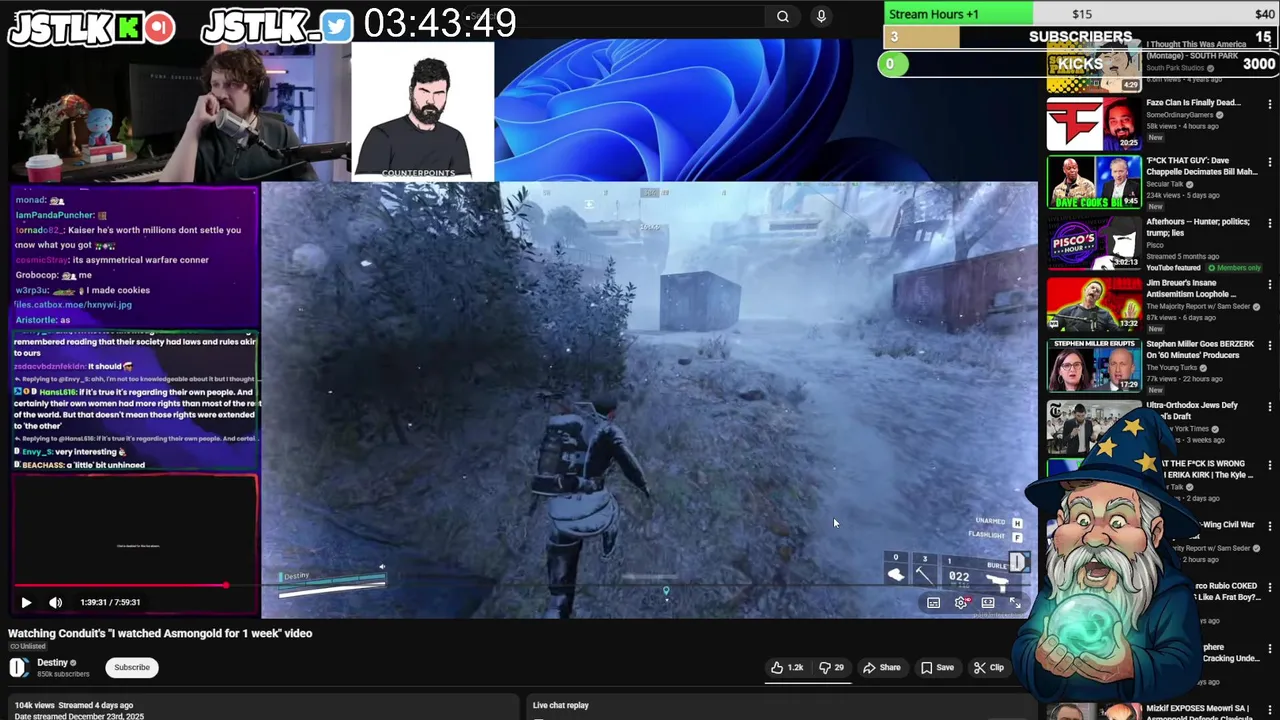The height and width of the screenshot is (720, 1280).
Task: Enter fullscreen with the player's fullscreen icon
Action: (1015, 602)
